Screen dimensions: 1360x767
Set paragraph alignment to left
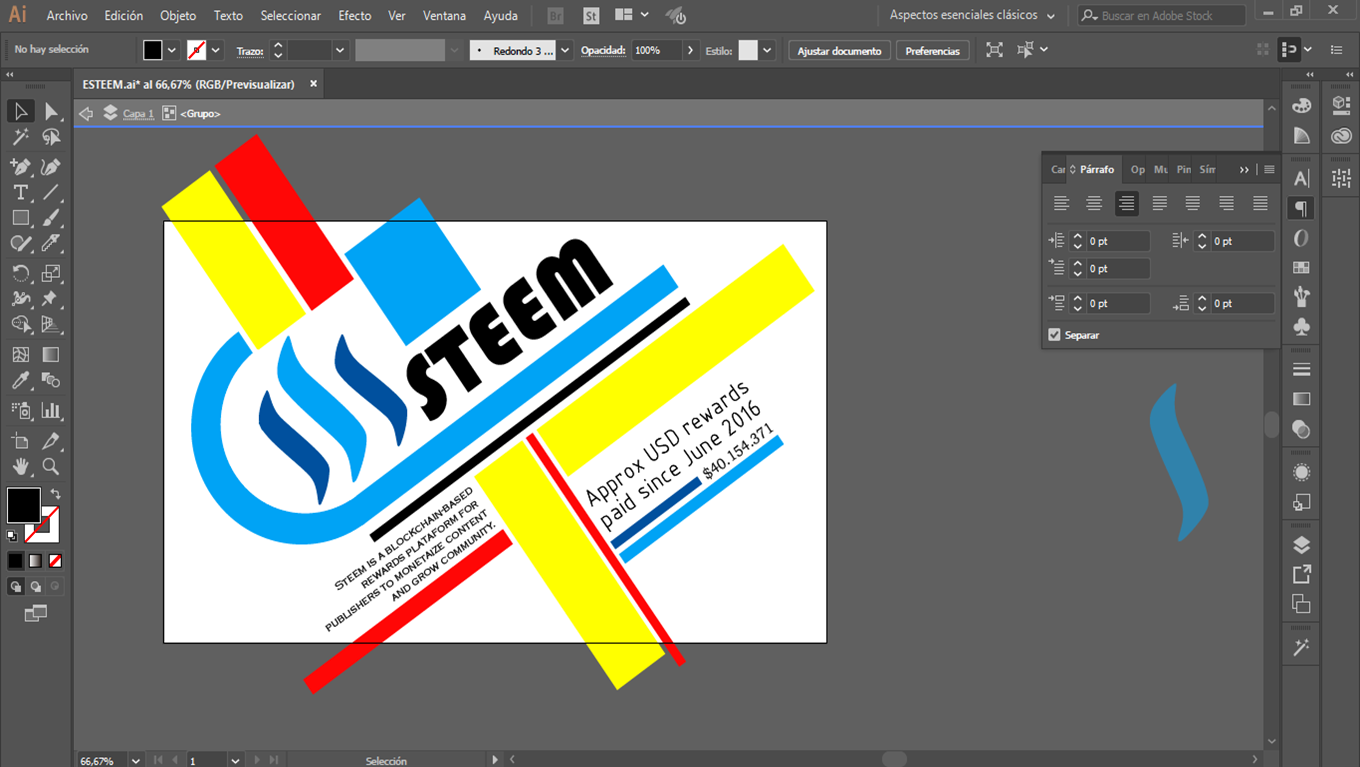tap(1062, 203)
